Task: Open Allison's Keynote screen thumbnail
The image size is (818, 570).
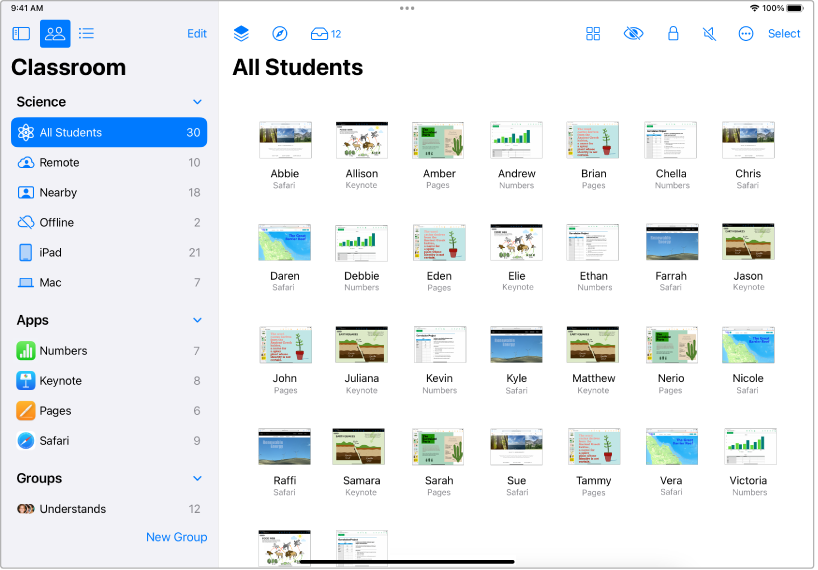Action: click(362, 140)
